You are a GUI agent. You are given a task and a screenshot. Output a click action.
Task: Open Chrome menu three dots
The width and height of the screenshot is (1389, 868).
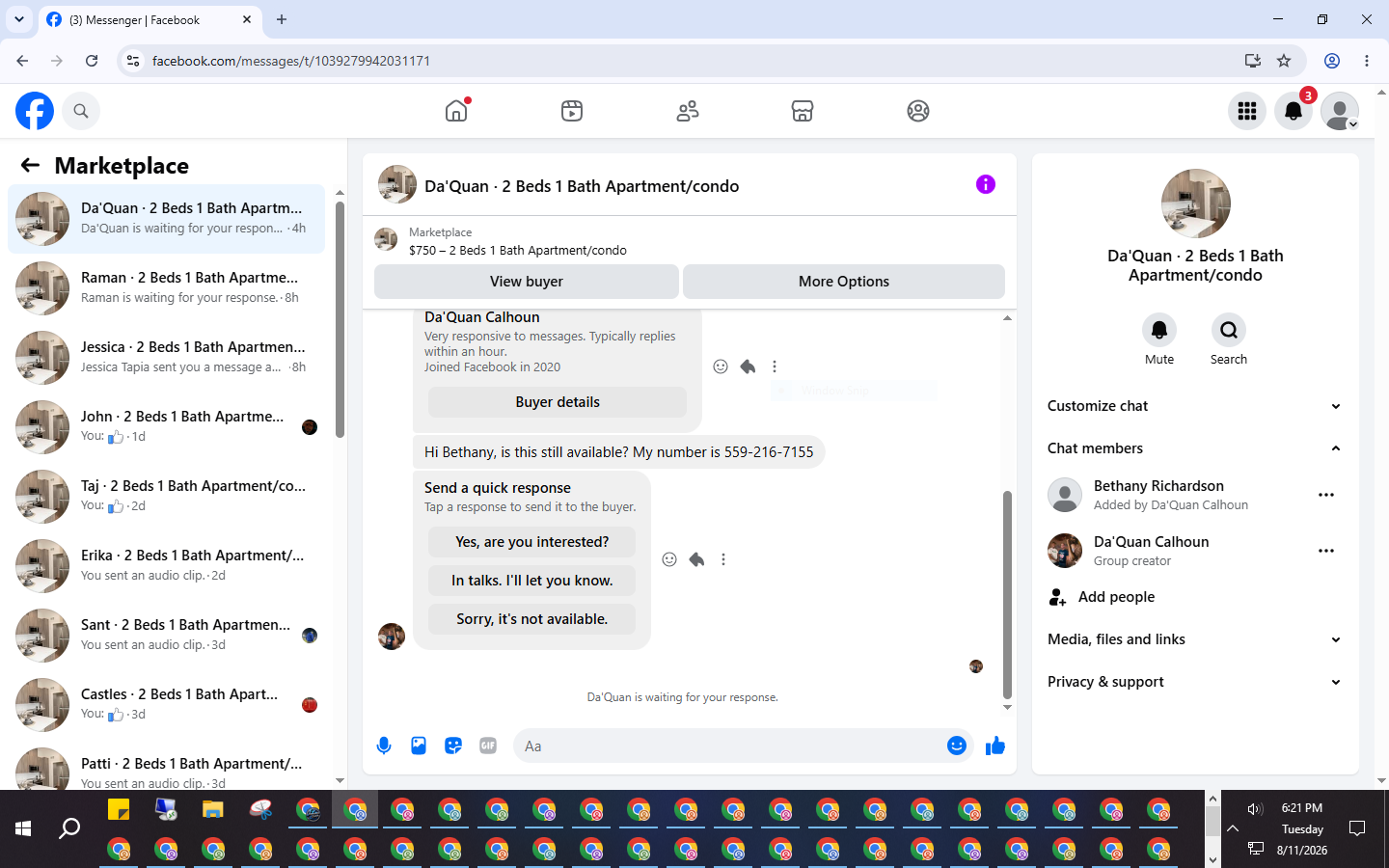click(1367, 61)
